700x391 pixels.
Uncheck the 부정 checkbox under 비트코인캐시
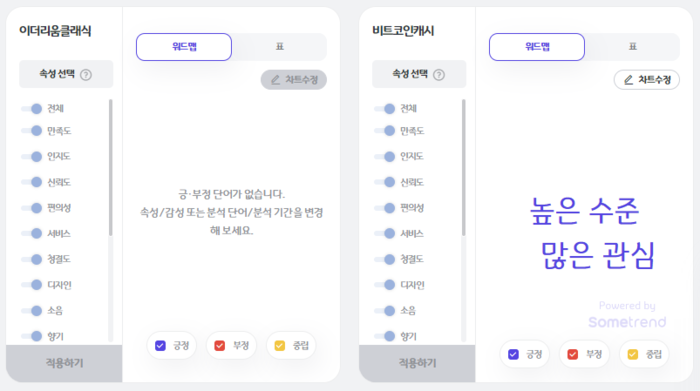[x=573, y=354]
